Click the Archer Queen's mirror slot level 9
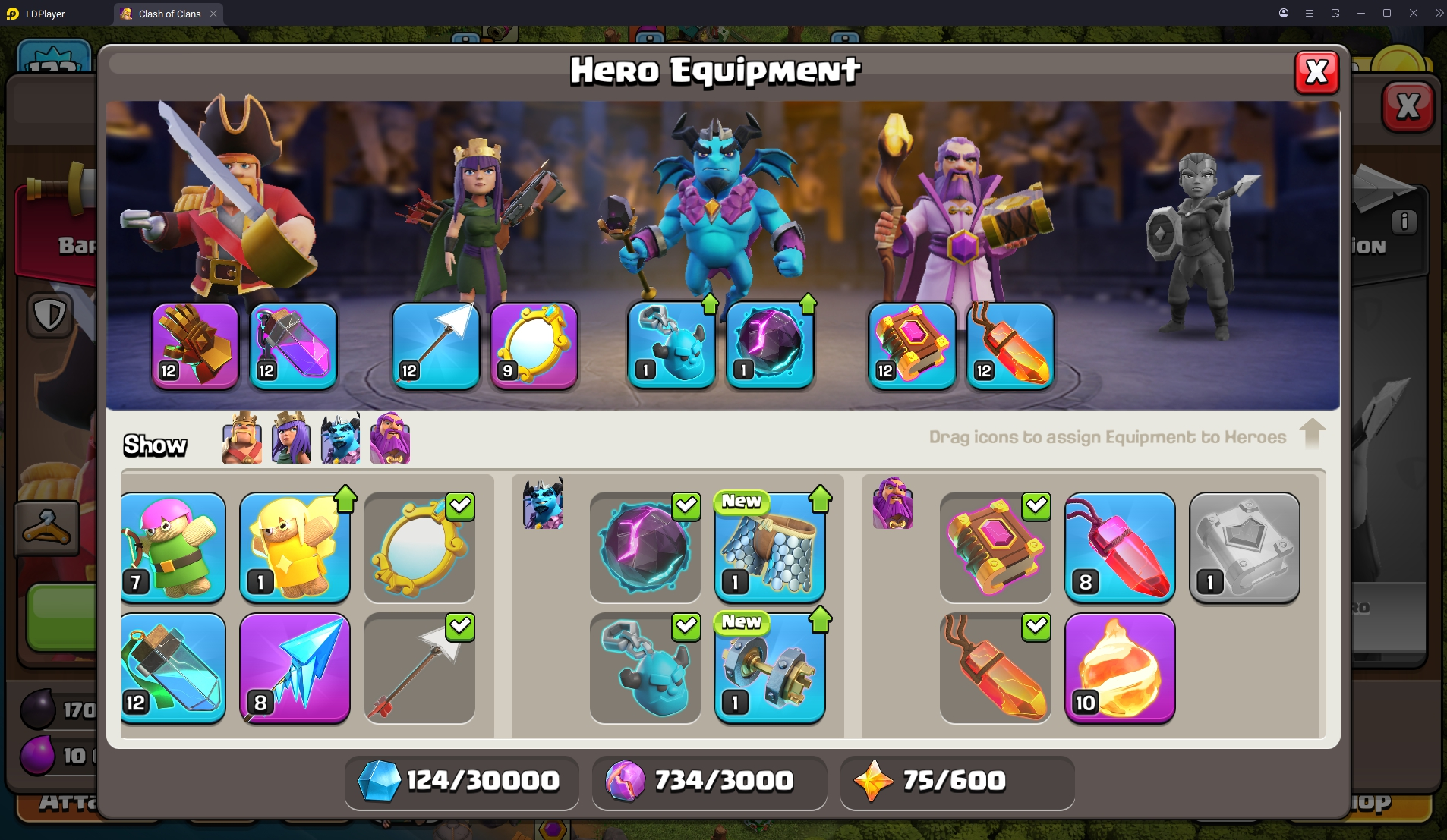This screenshot has width=1447, height=840. (534, 346)
